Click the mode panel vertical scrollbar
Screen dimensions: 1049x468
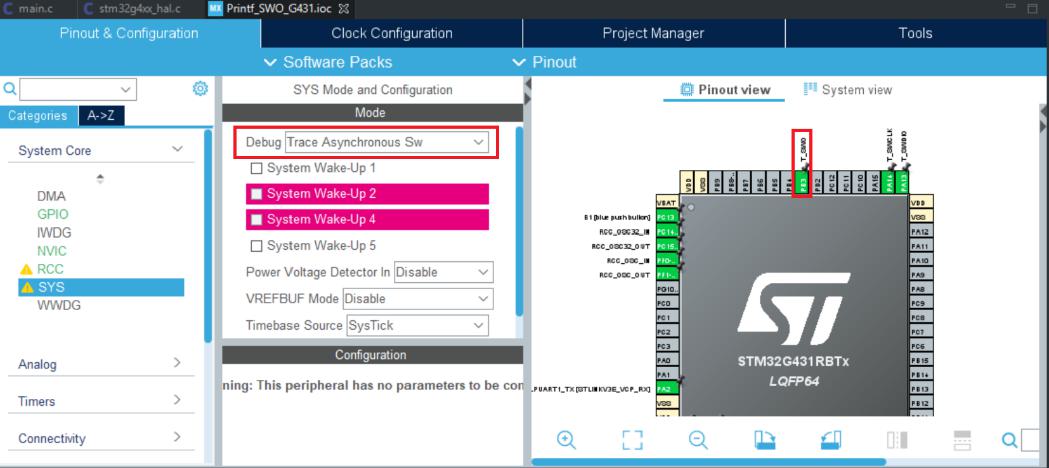pos(519,221)
